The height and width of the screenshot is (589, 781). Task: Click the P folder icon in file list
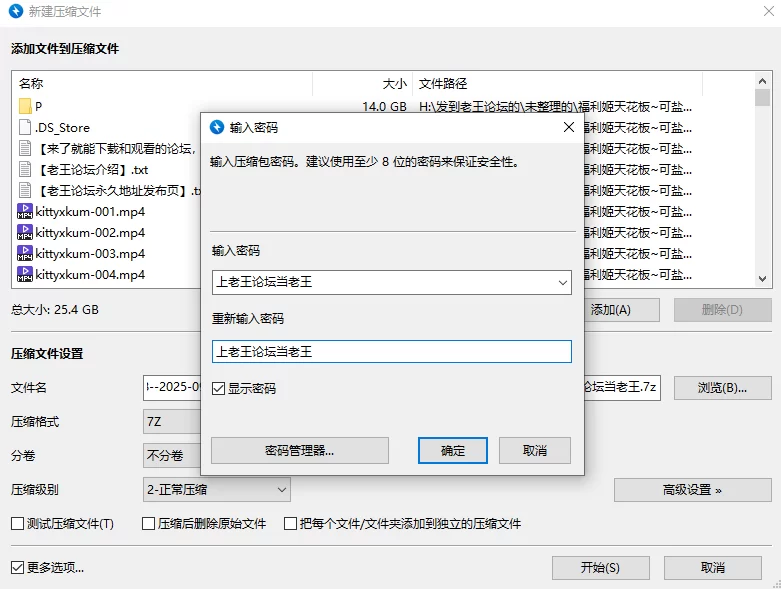point(24,106)
